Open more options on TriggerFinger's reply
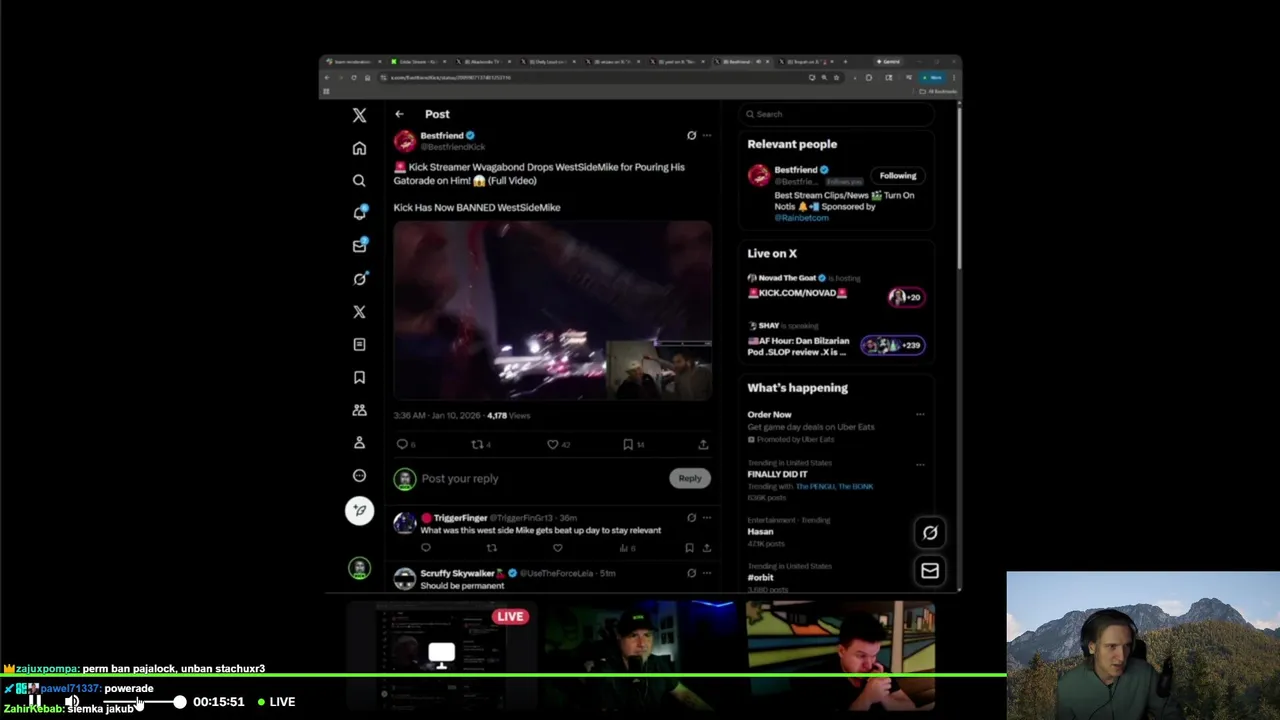 (x=707, y=518)
